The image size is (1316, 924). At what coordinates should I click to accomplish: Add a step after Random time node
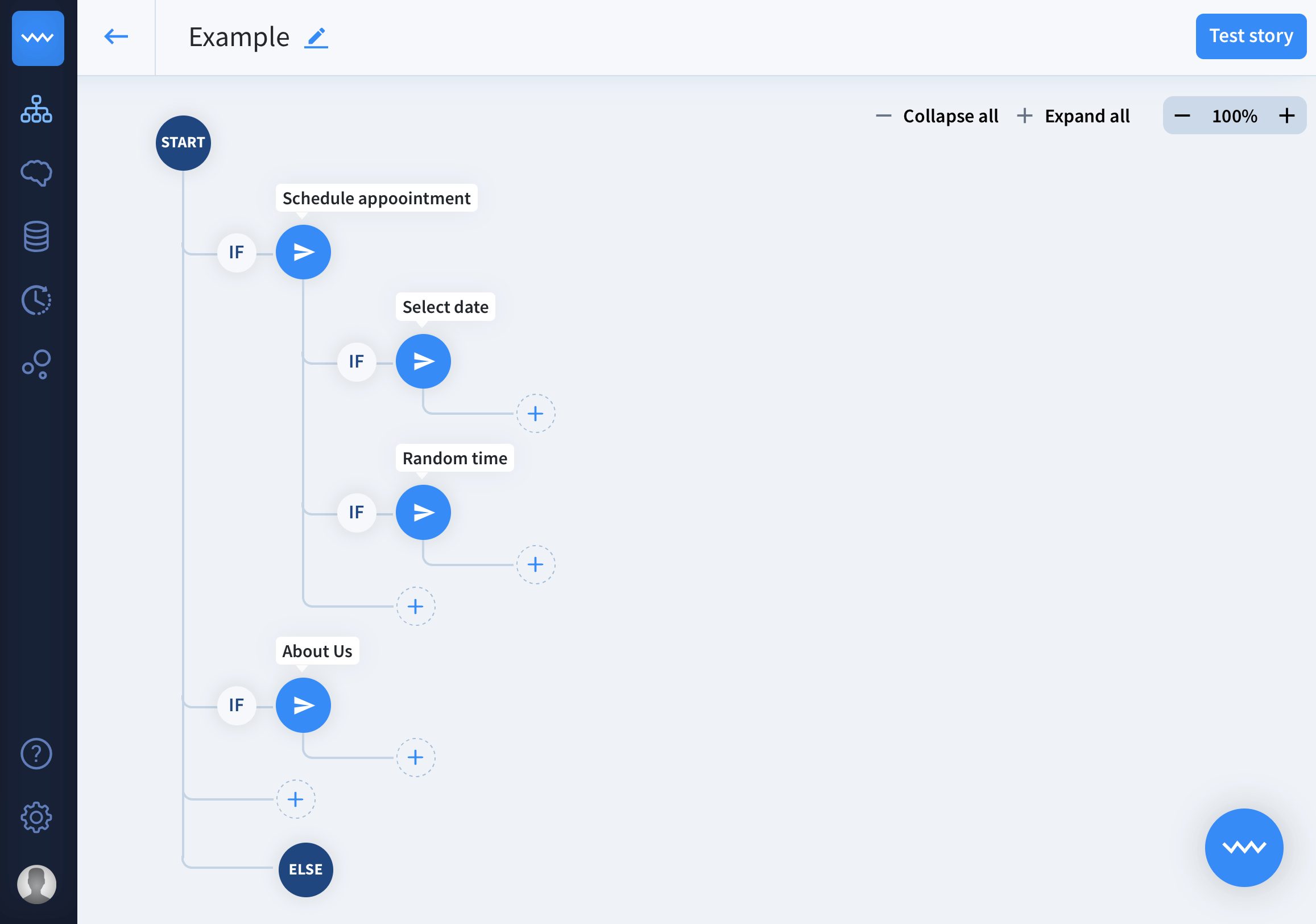coord(535,564)
